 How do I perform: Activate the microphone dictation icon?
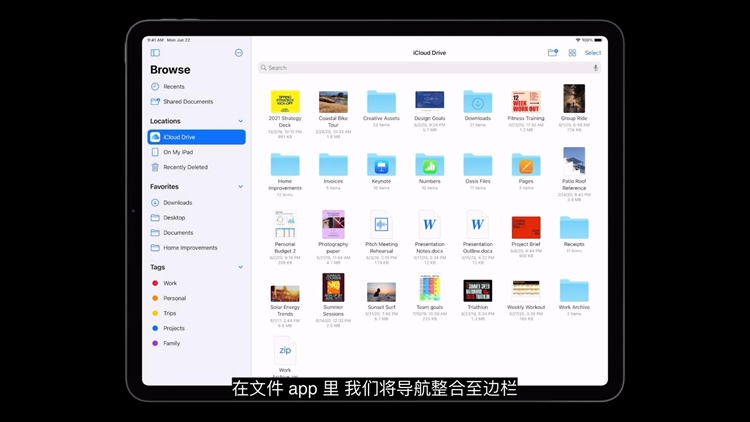point(596,68)
